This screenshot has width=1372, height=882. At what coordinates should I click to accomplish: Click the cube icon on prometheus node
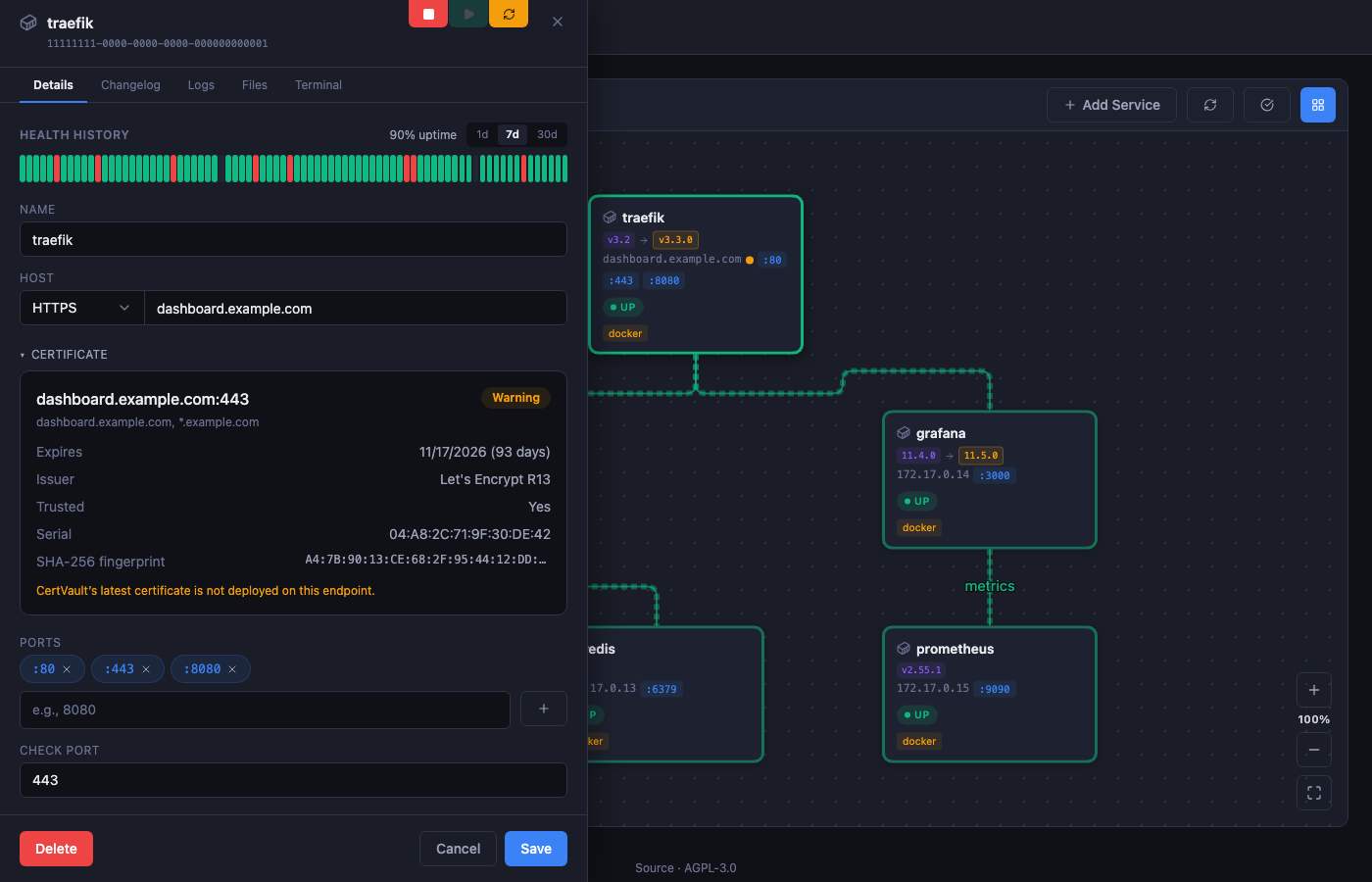(x=904, y=649)
